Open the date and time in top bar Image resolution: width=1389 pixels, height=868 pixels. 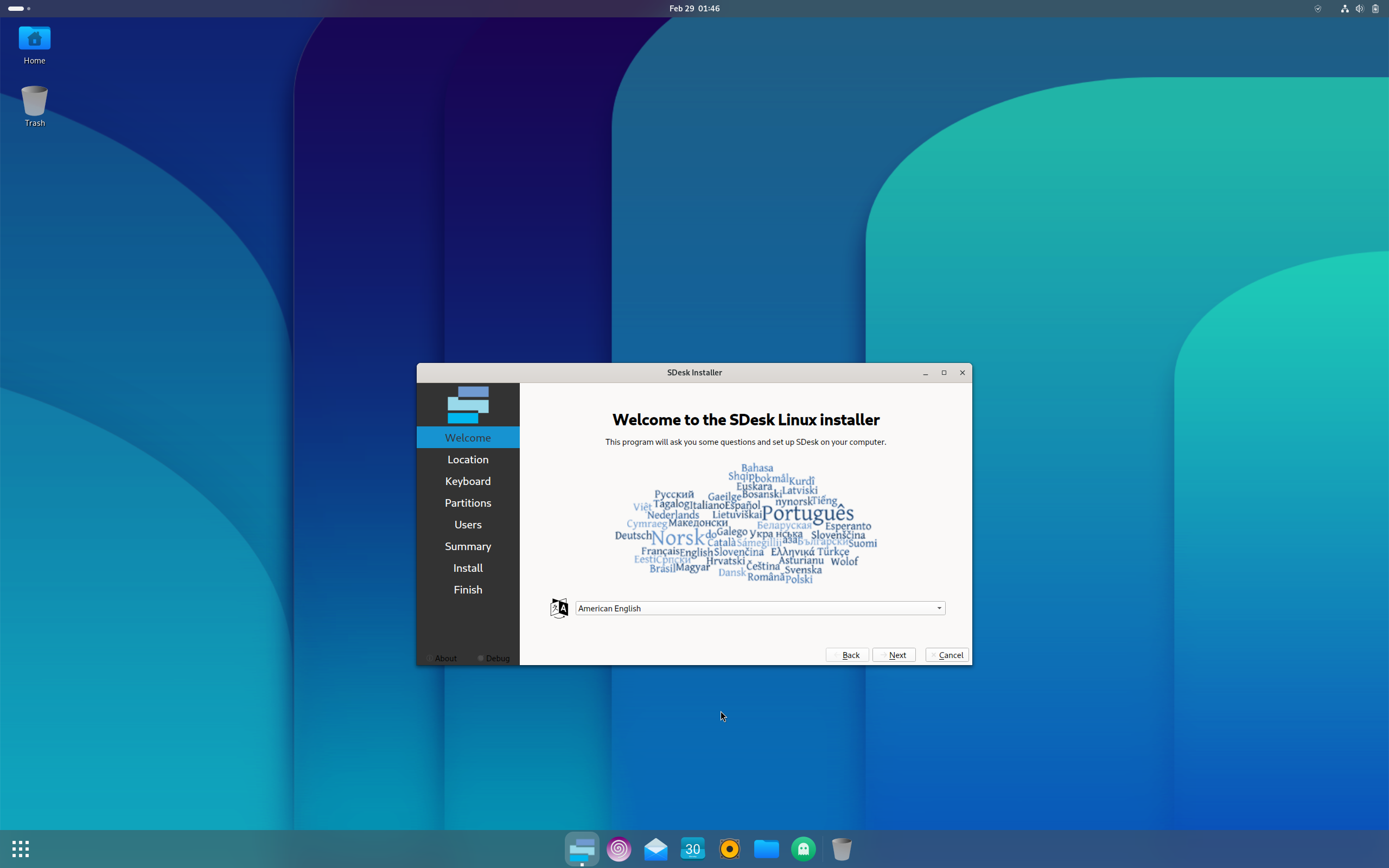tap(694, 9)
